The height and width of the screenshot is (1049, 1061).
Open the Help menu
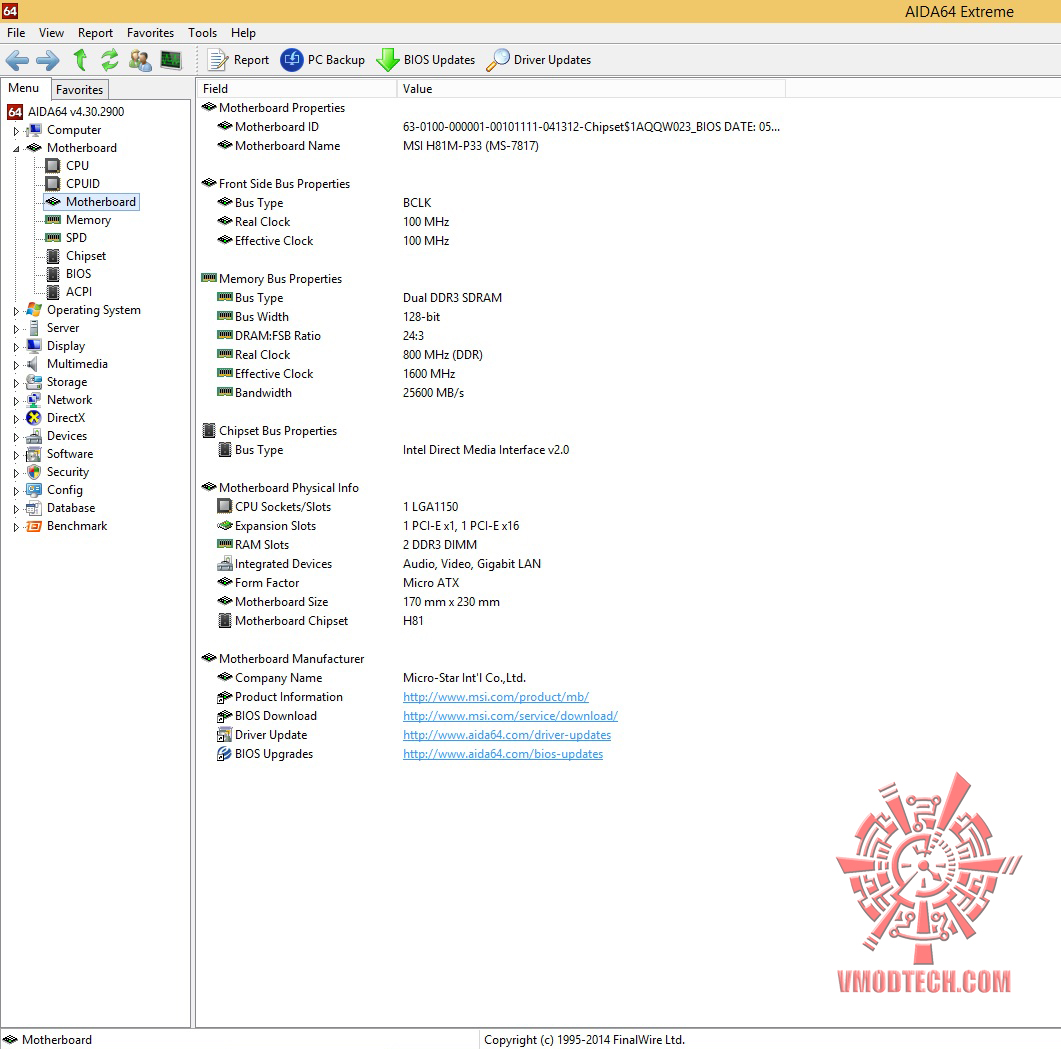[243, 32]
